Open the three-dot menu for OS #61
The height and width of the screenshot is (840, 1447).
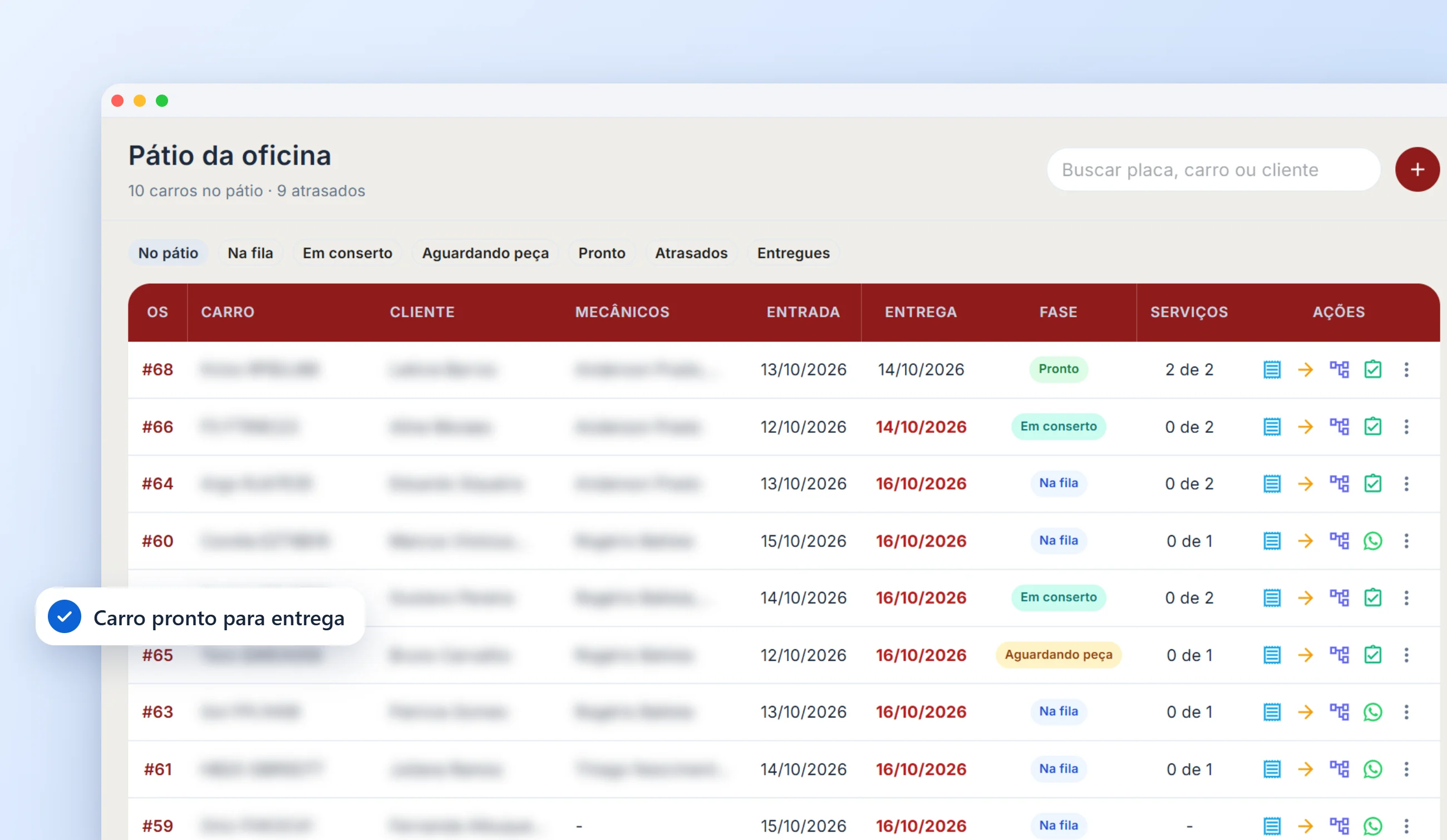coord(1406,769)
